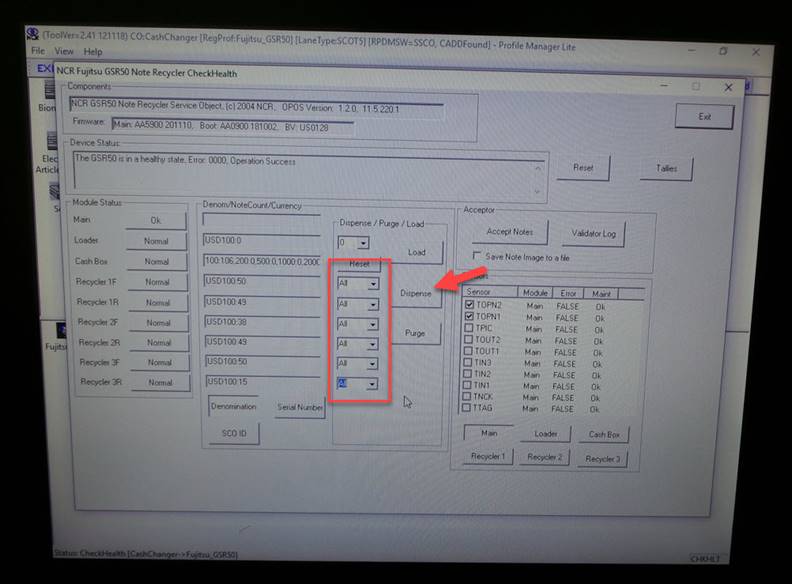Maximize the Profile Manager Lite window
792x584 pixels.
[722, 51]
